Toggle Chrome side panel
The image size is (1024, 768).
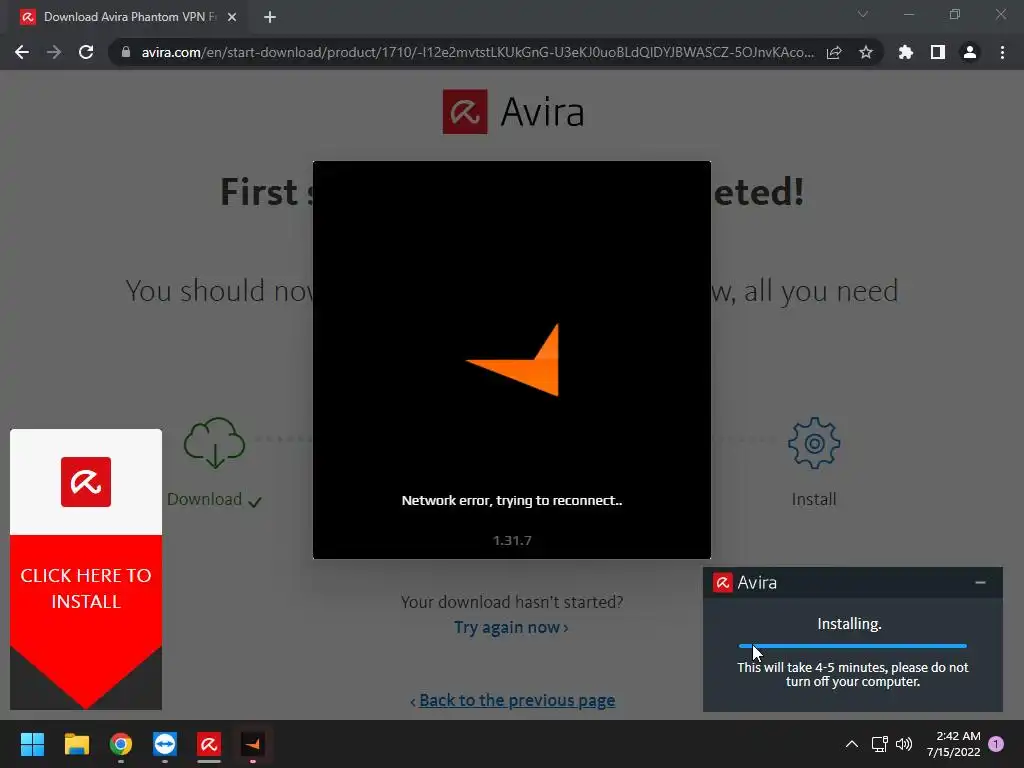[x=938, y=52]
